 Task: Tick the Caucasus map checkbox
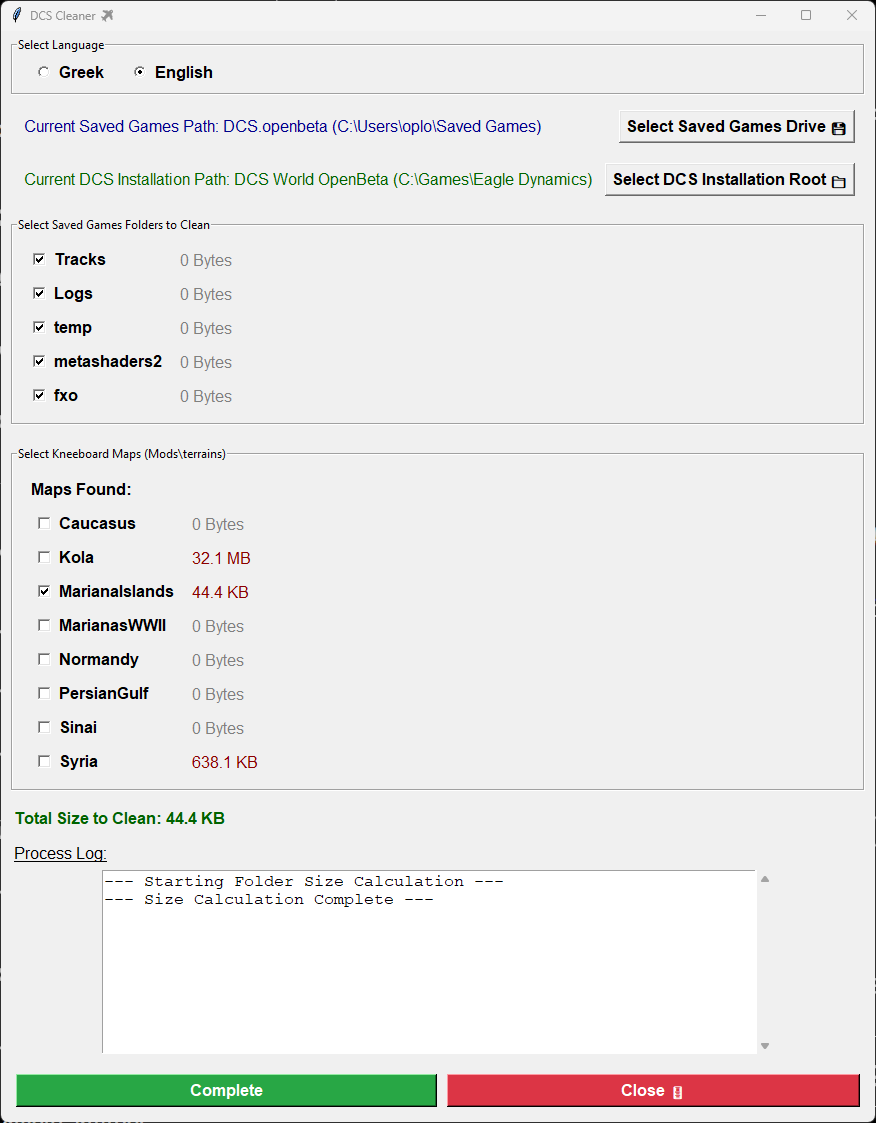pos(44,523)
